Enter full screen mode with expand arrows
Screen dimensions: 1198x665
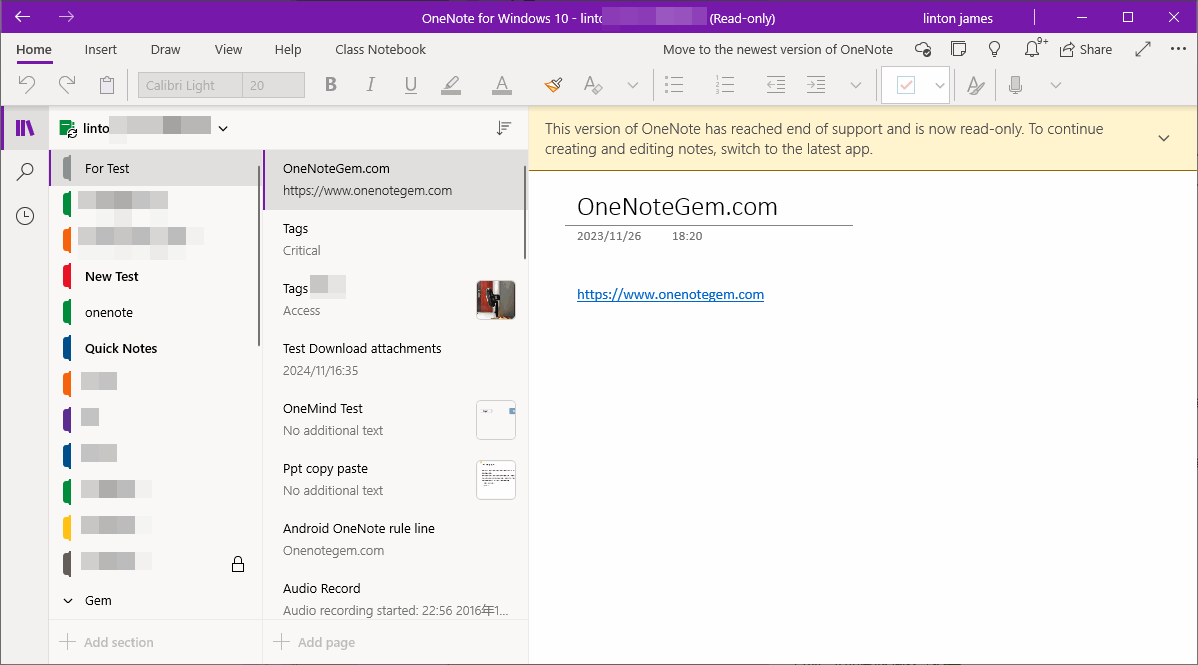pyautogui.click(x=1143, y=49)
